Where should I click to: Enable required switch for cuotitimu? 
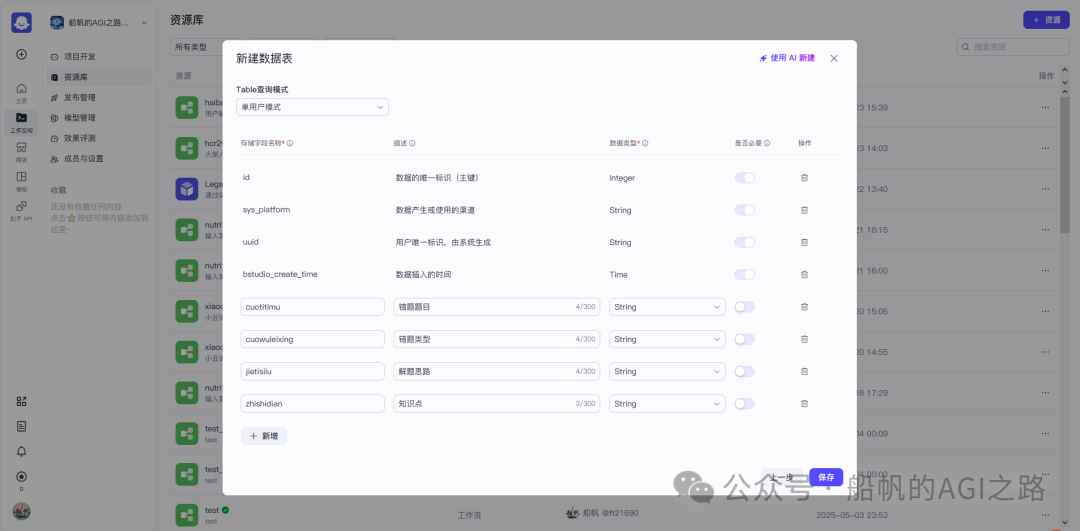[745, 307]
